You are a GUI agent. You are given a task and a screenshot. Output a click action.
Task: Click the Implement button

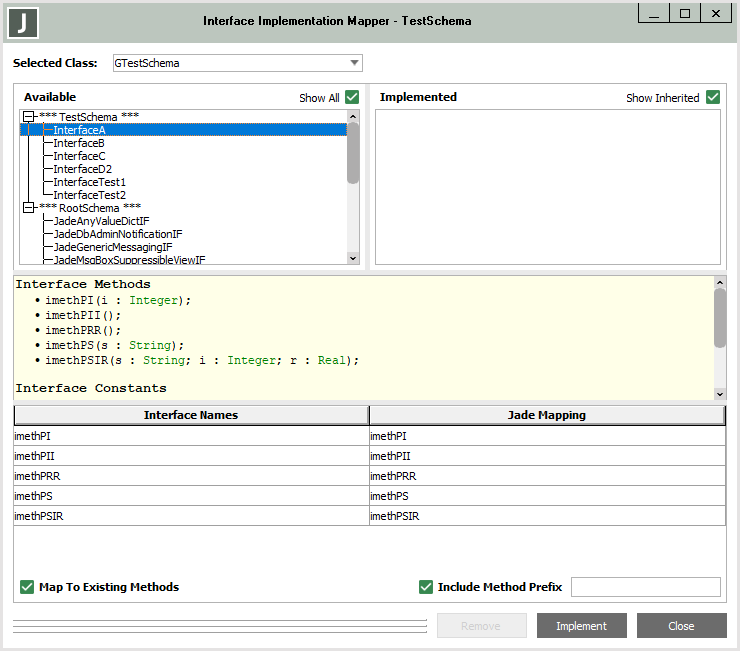point(581,626)
